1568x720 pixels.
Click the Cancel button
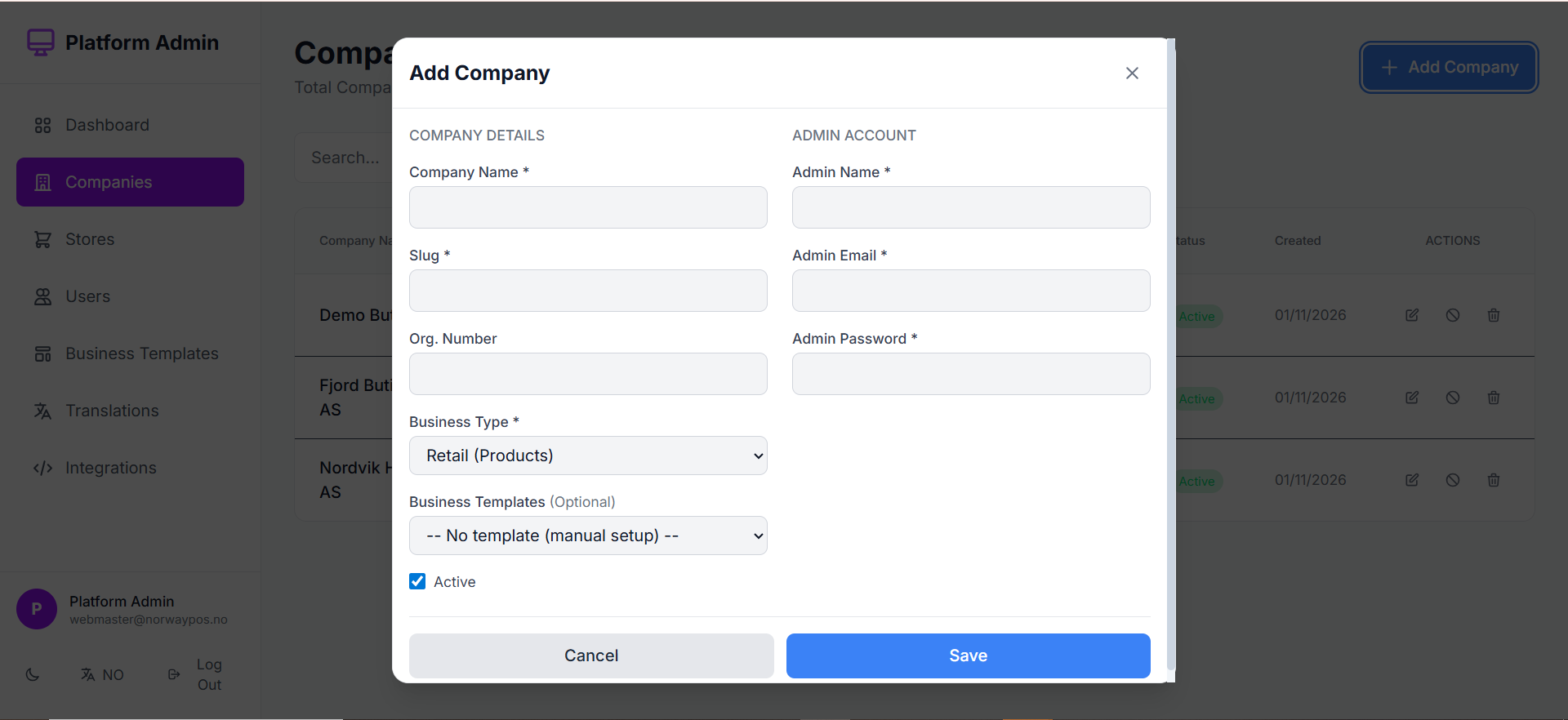(x=591, y=656)
